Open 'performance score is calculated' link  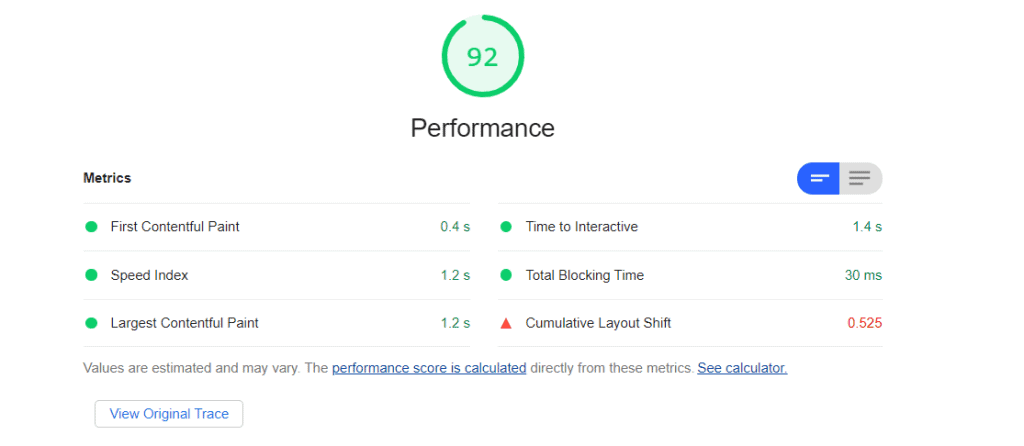pos(429,368)
